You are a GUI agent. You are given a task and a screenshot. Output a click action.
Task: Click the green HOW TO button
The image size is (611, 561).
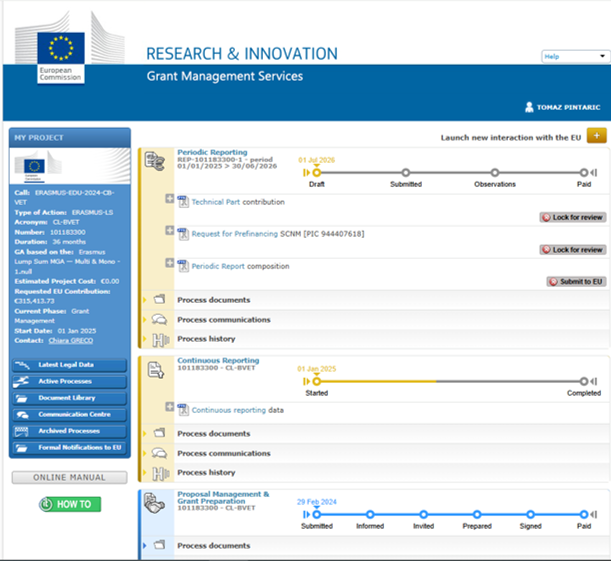point(70,505)
